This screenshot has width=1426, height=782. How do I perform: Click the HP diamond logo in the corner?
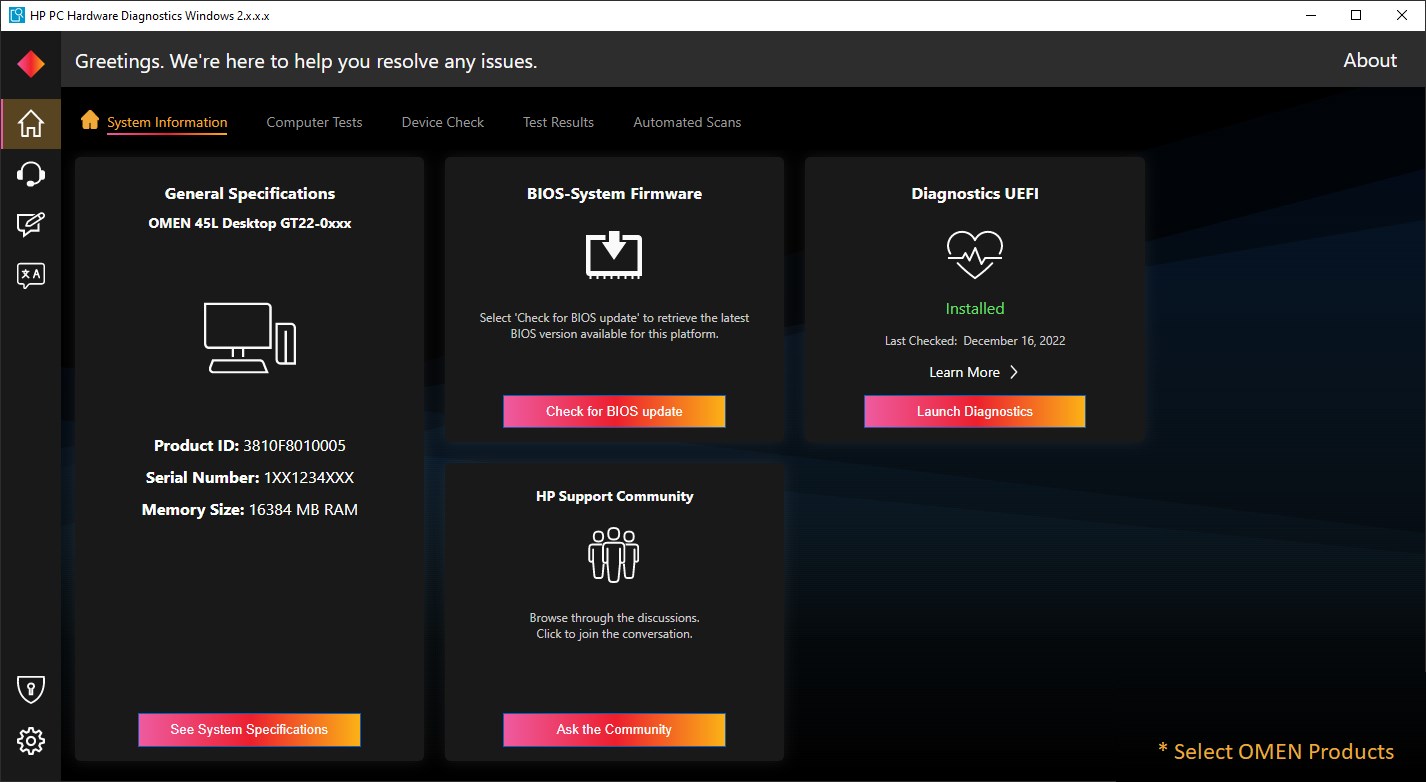pos(30,61)
